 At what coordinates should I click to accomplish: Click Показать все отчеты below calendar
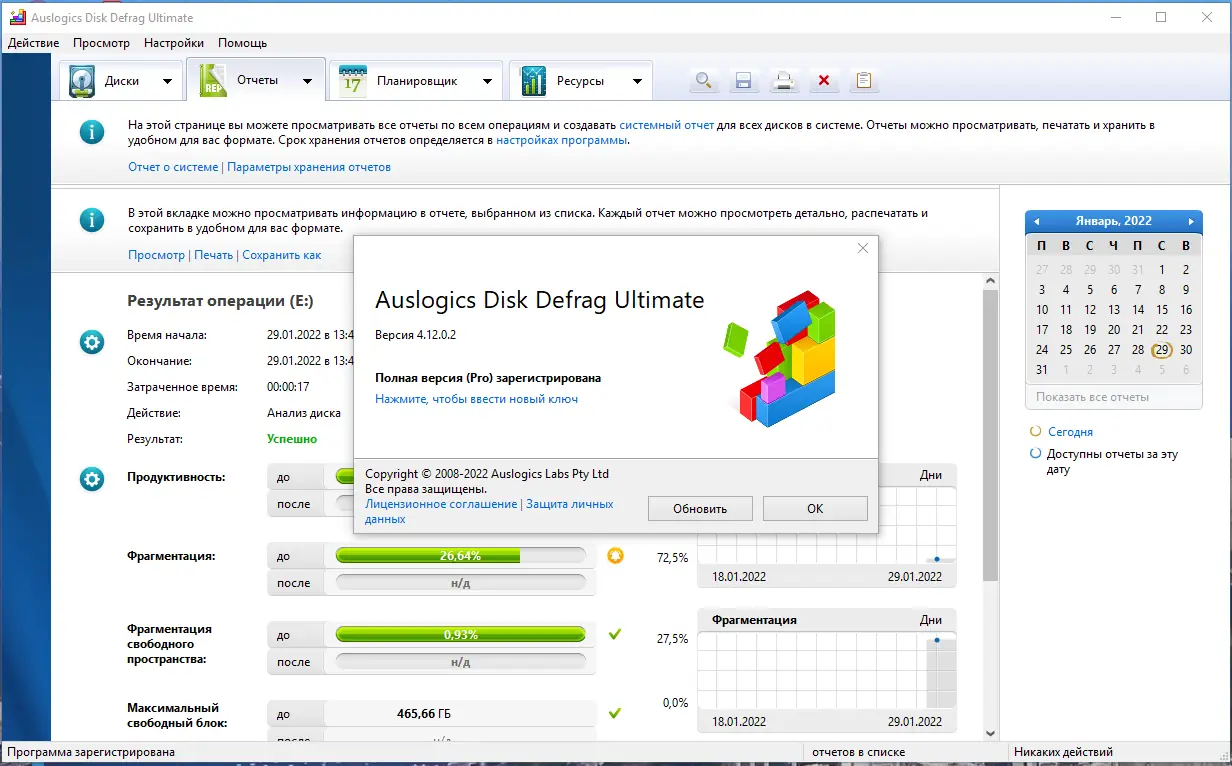coord(1093,397)
